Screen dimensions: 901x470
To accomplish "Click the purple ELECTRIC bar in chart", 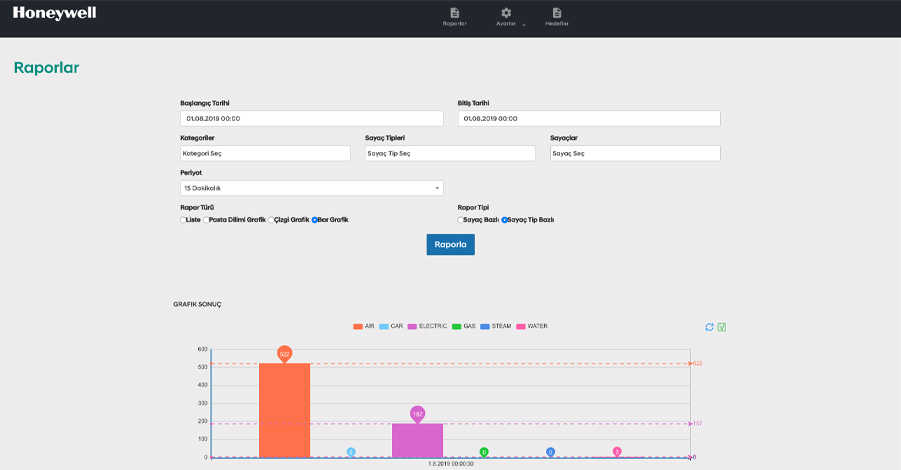I will (418, 441).
